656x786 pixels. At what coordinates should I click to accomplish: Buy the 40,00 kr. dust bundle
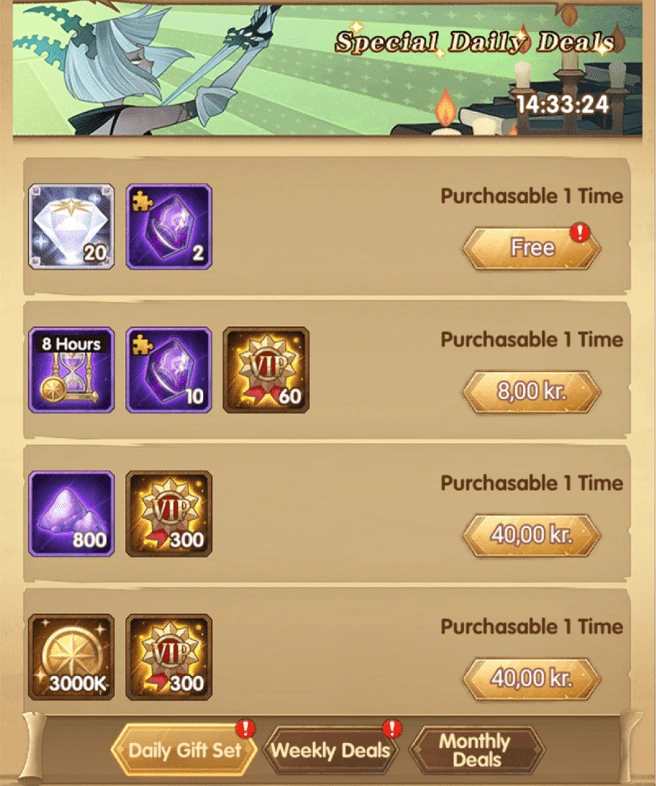pyautogui.click(x=532, y=535)
